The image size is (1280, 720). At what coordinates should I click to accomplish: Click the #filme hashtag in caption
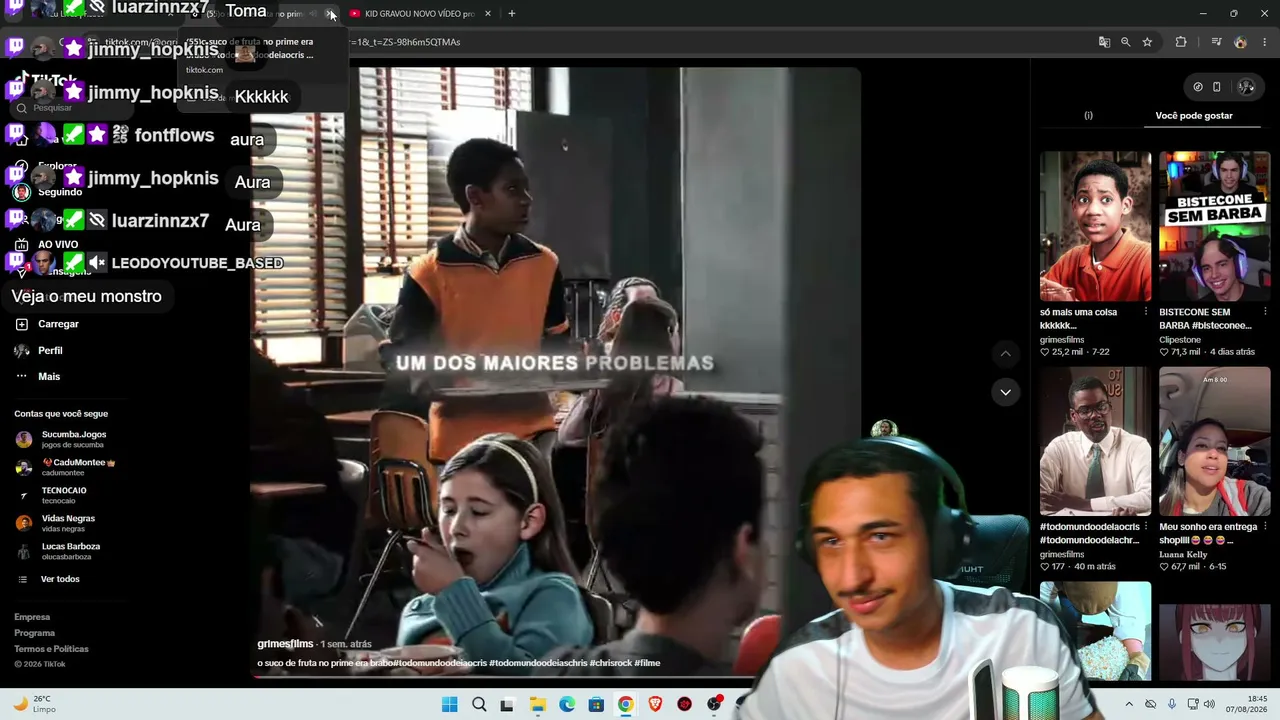[x=647, y=663]
